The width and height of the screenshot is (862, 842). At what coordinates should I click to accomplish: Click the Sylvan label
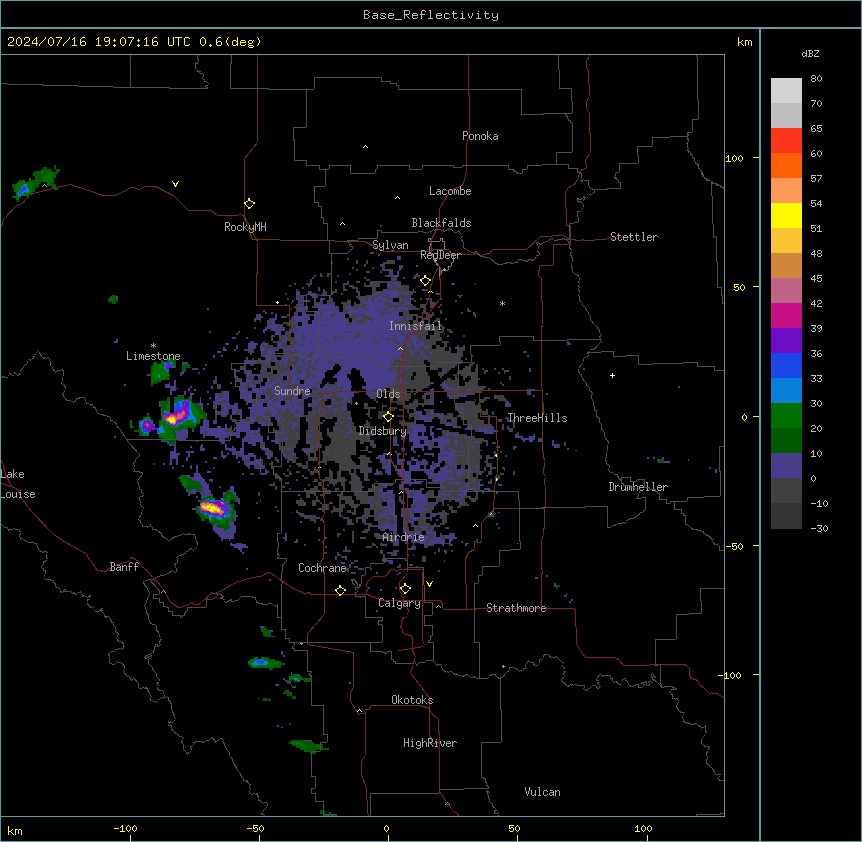click(x=390, y=245)
